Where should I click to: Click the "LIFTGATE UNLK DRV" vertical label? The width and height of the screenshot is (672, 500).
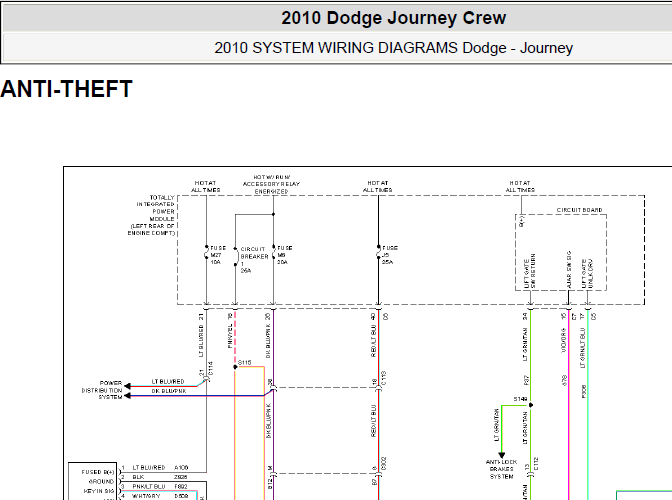click(x=587, y=273)
